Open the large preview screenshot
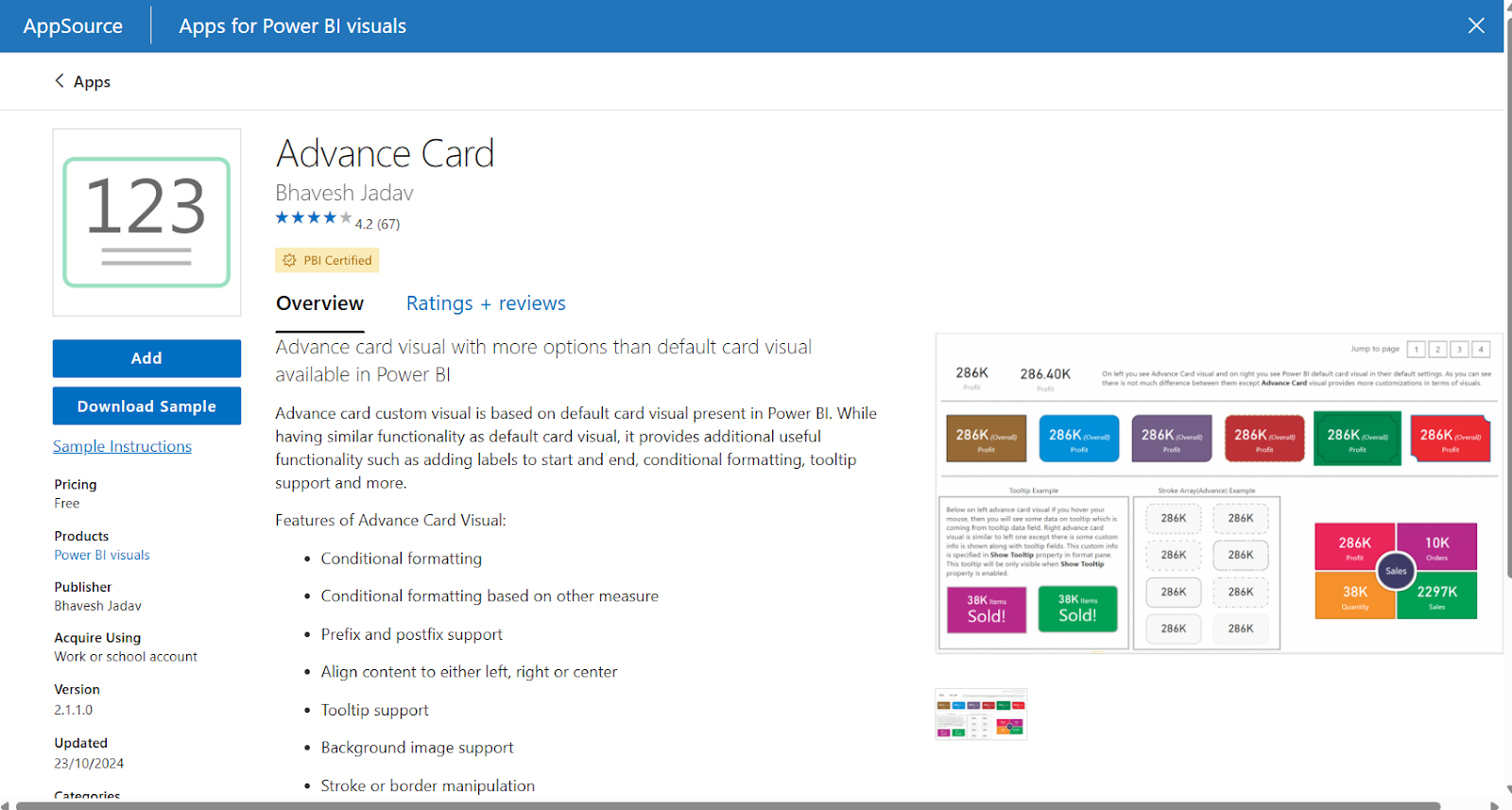 1218,493
